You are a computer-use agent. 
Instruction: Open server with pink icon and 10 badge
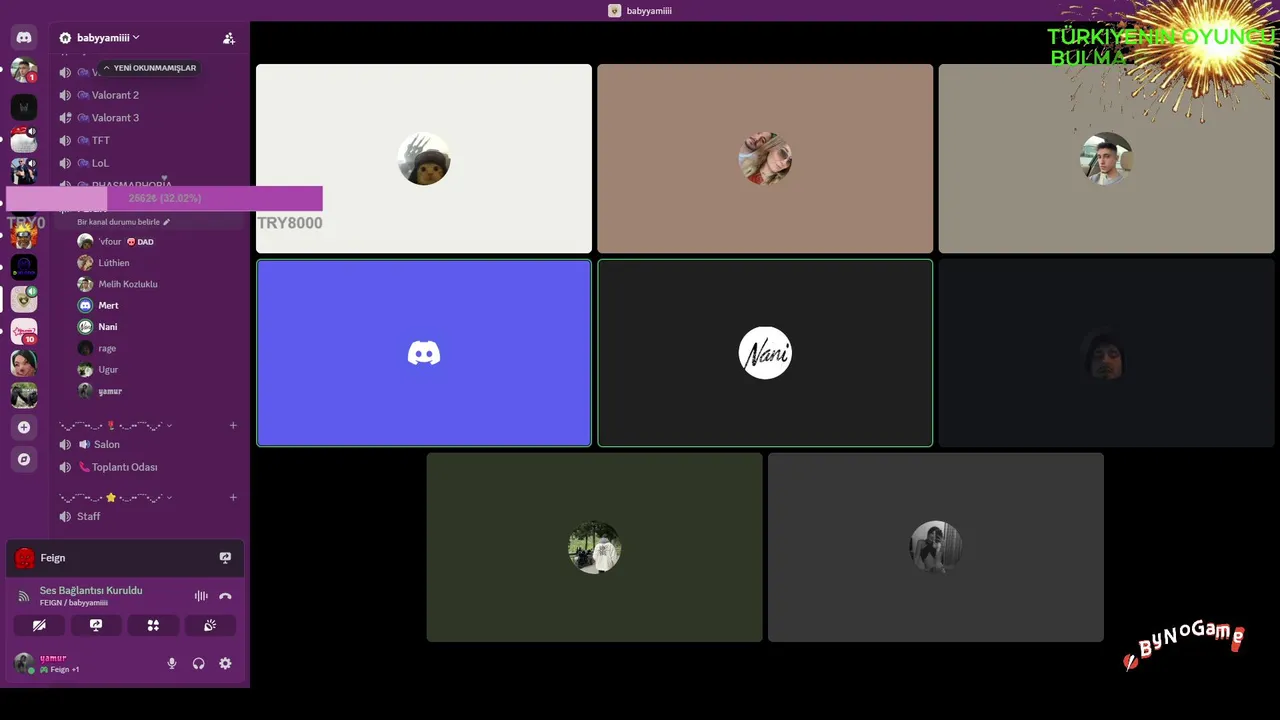pos(24,331)
